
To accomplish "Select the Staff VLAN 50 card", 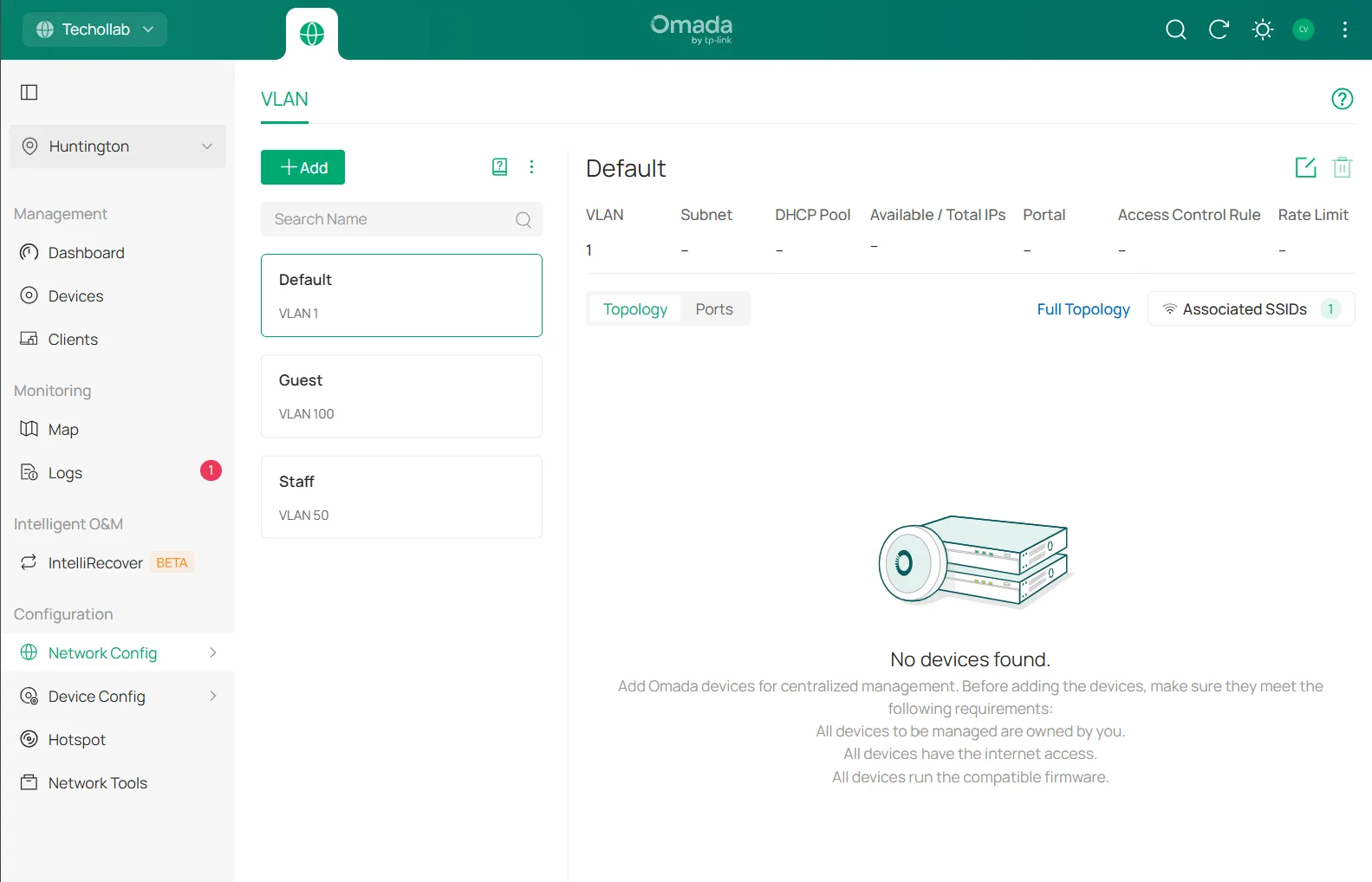I will pos(401,497).
